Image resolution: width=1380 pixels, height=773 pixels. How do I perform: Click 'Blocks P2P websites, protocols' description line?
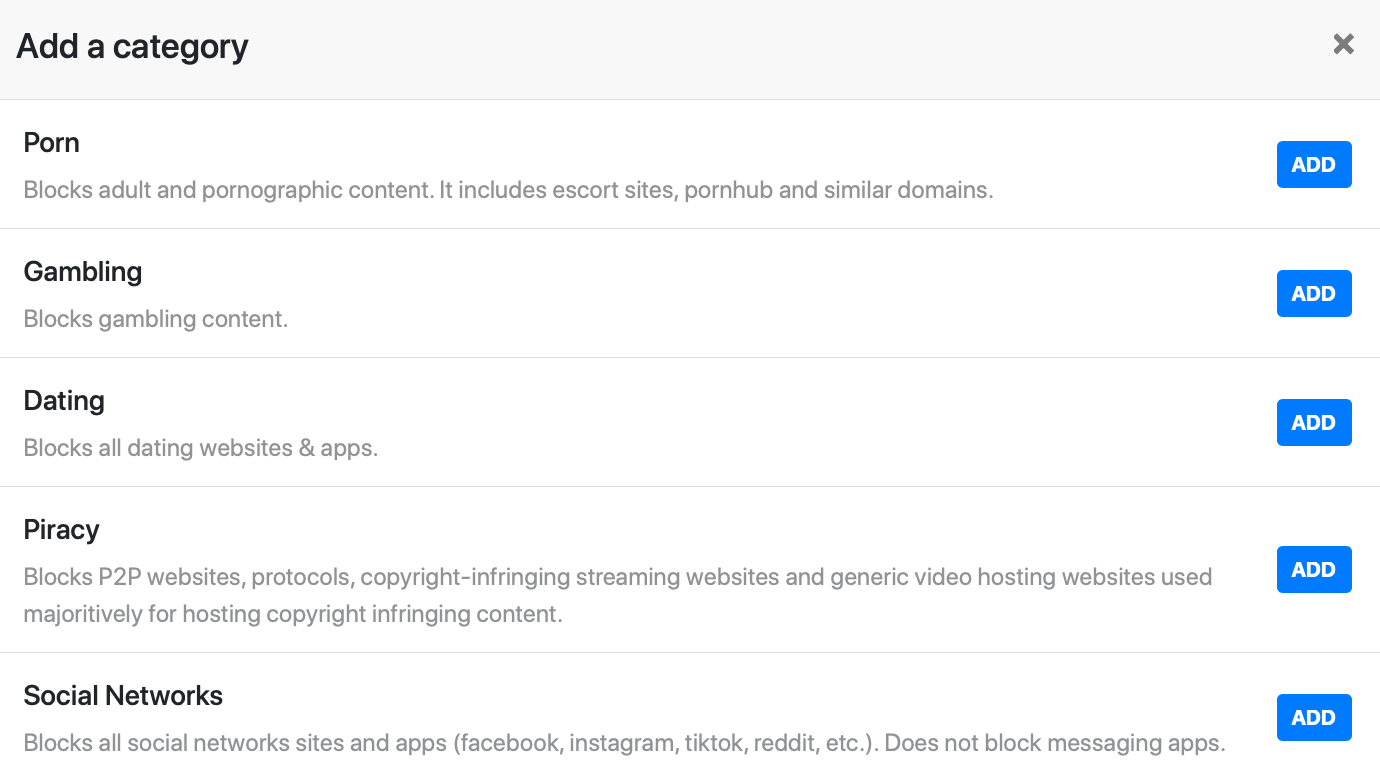(x=617, y=577)
